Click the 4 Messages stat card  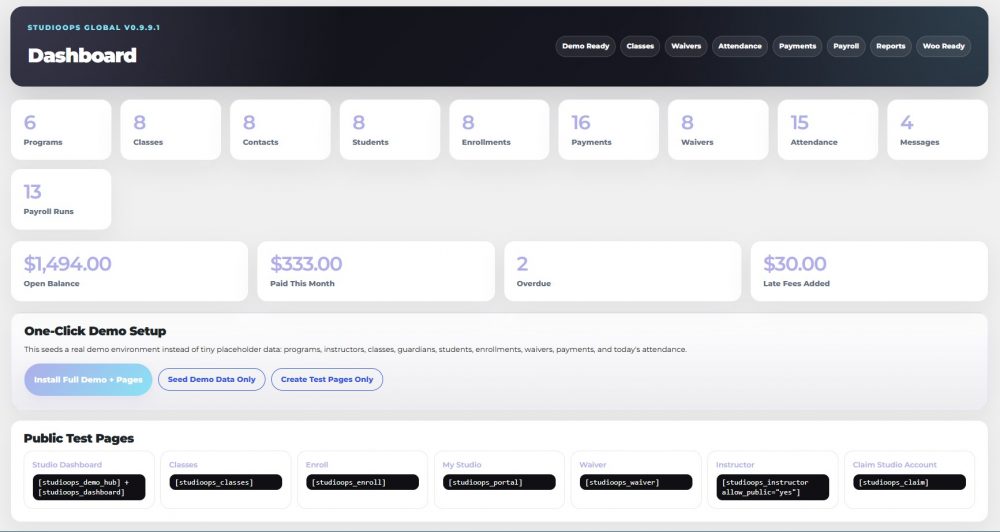tap(938, 129)
